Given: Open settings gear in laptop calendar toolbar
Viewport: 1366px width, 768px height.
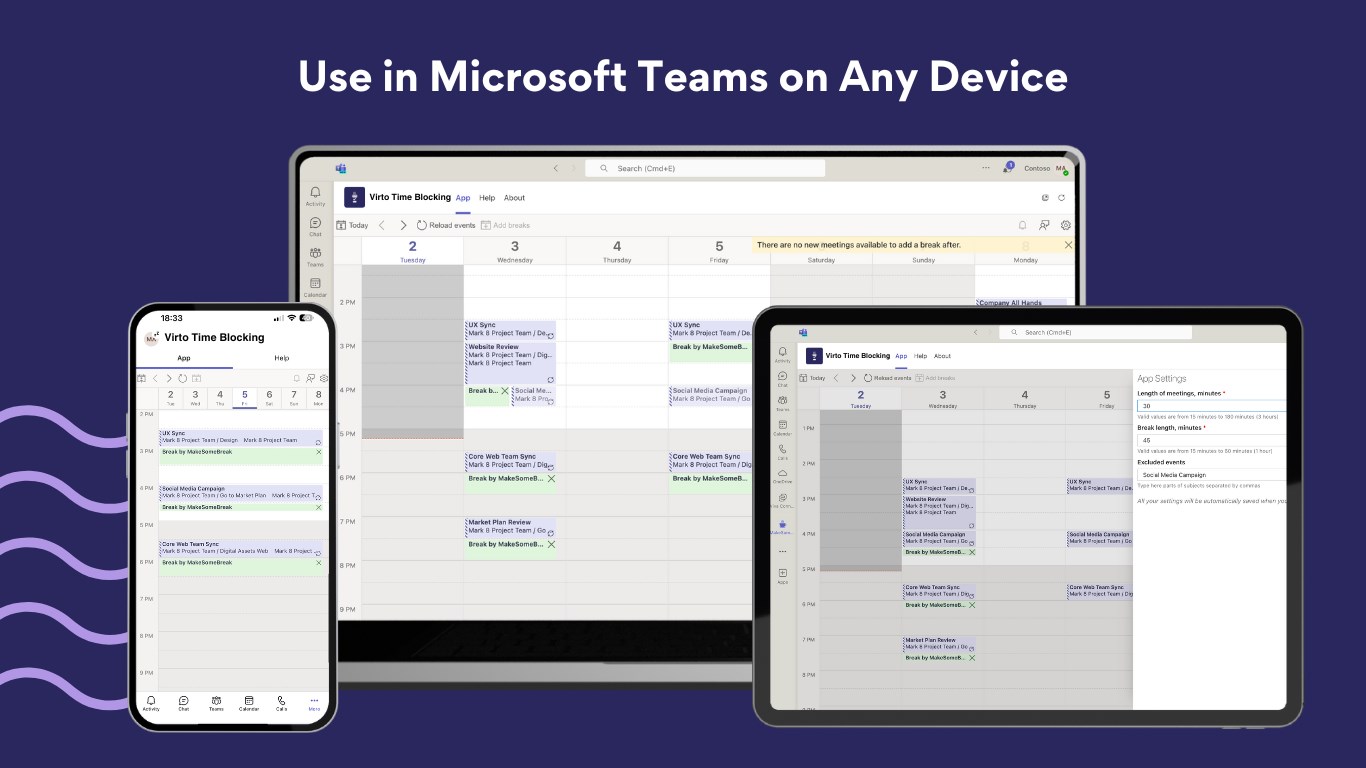Looking at the screenshot, I should [1066, 225].
